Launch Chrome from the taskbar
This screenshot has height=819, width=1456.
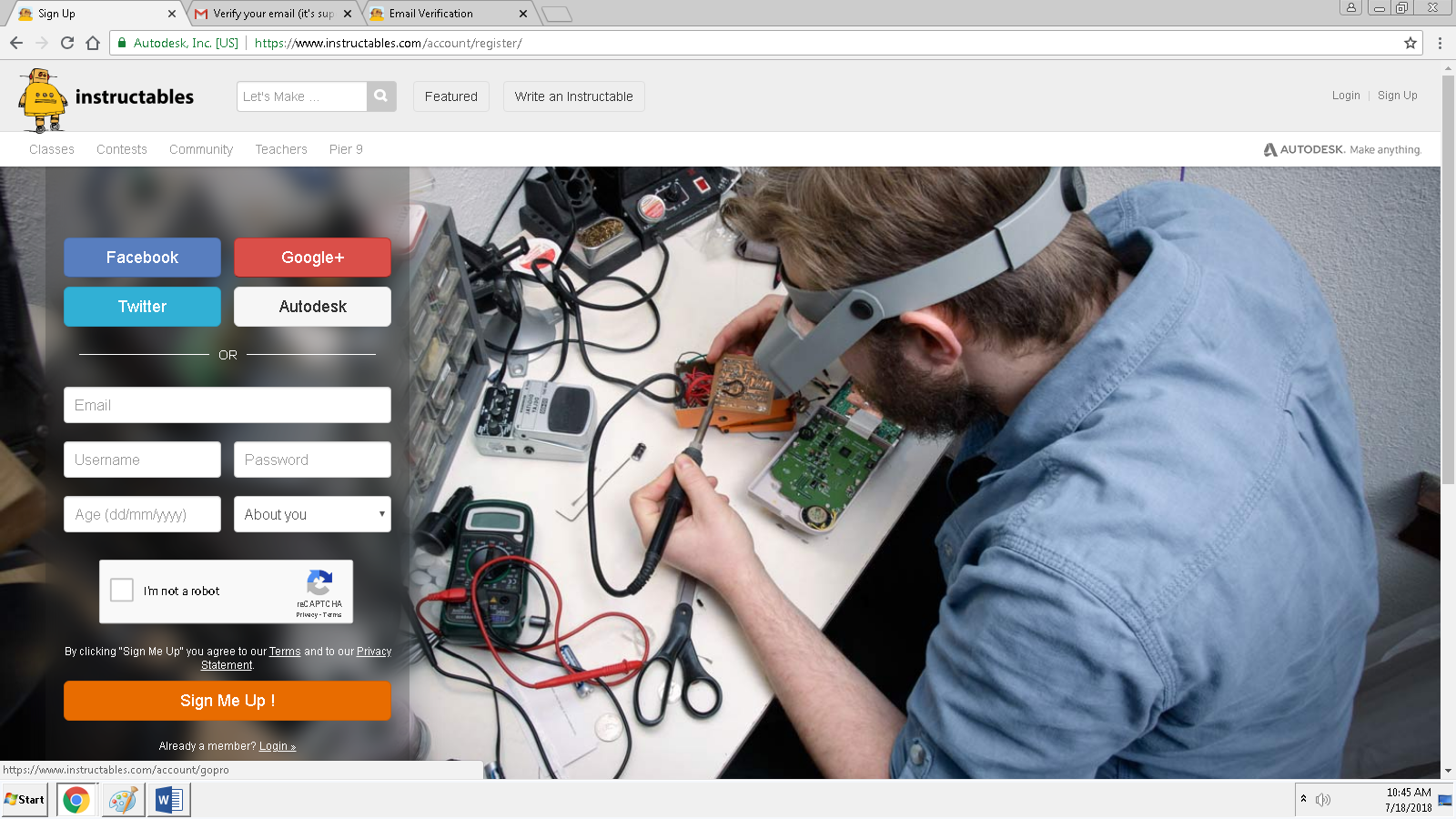tap(76, 800)
